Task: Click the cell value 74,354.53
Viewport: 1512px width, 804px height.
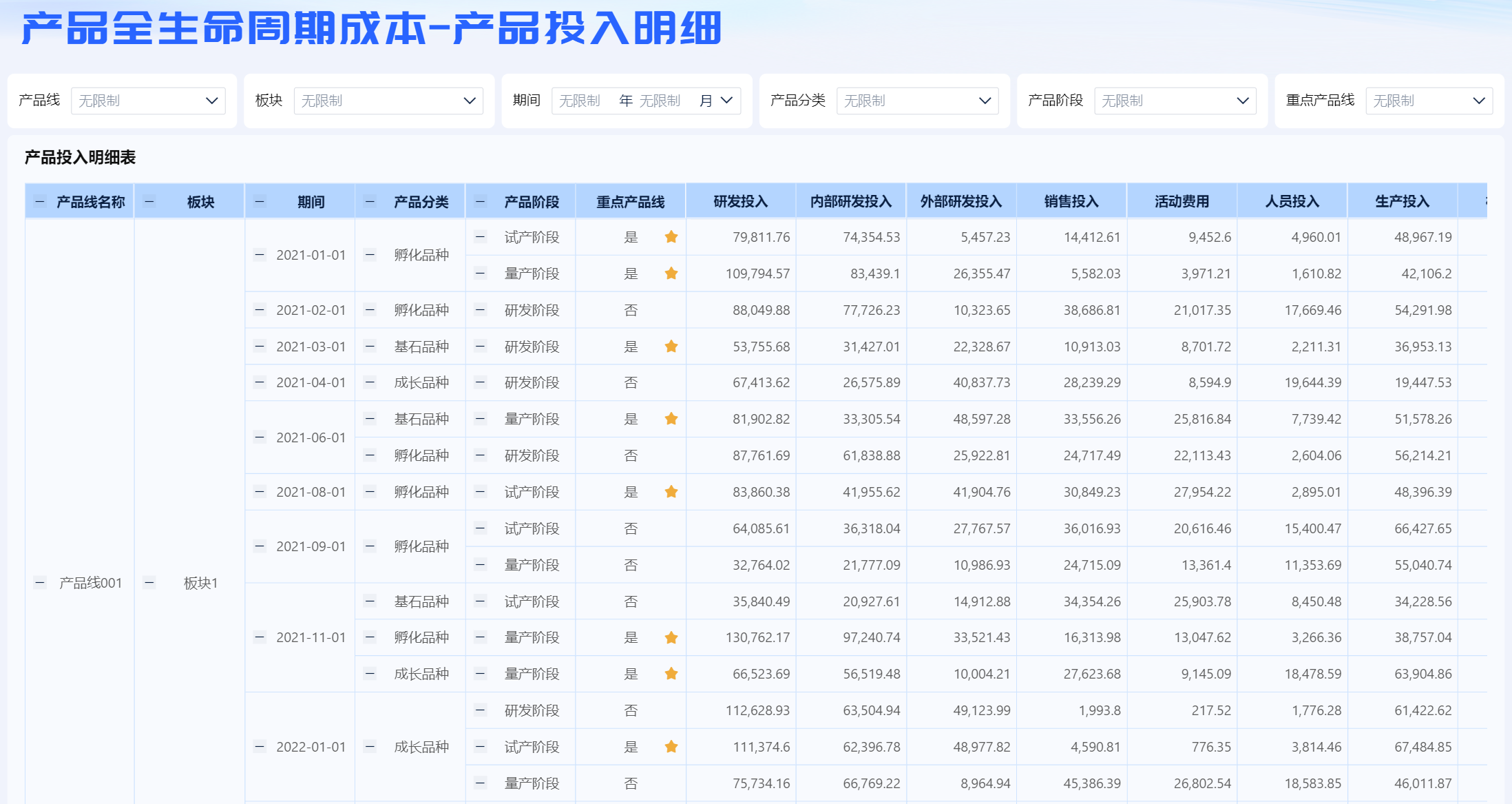Action: click(872, 237)
